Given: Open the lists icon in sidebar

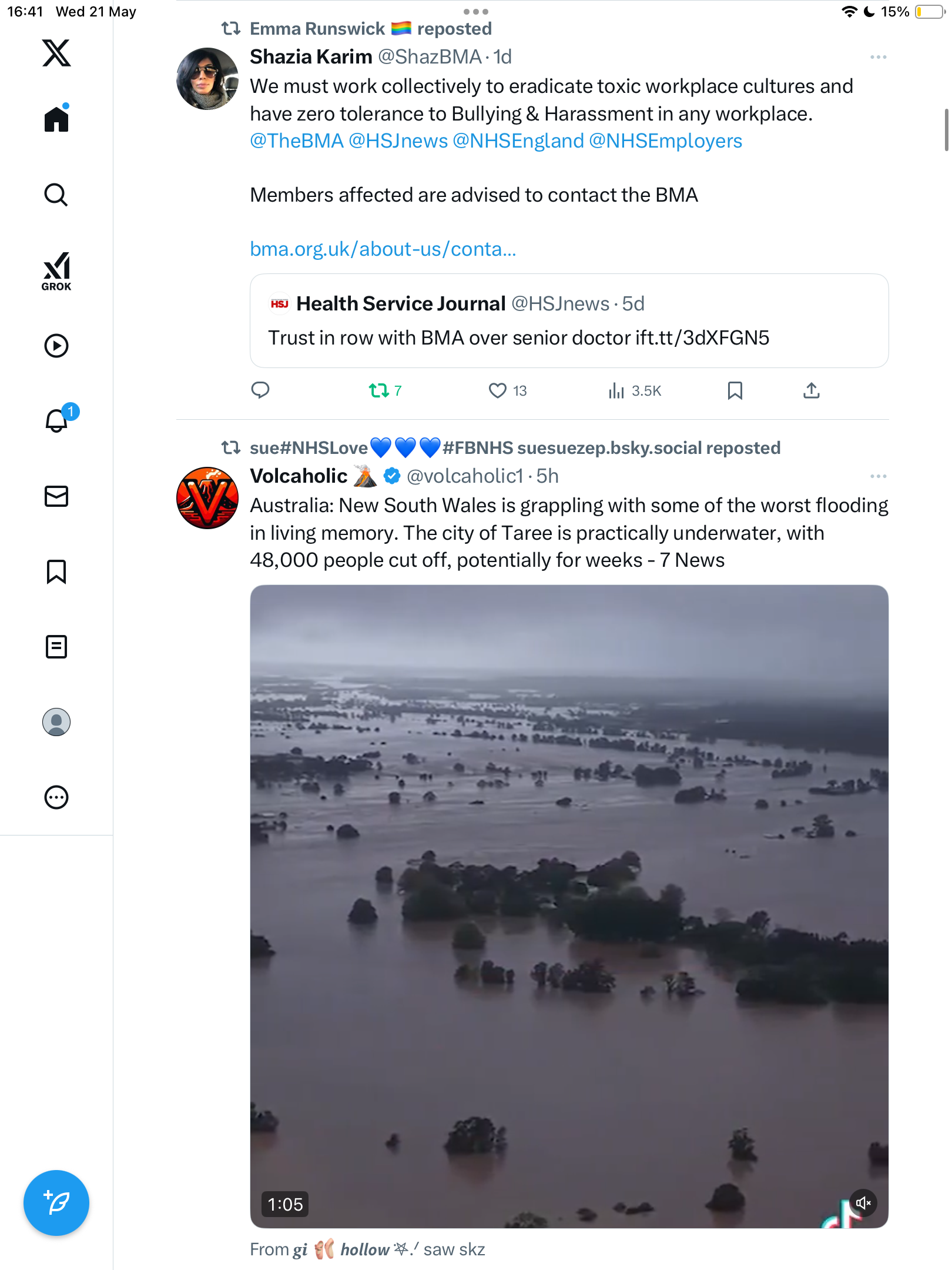Looking at the screenshot, I should click(x=56, y=647).
